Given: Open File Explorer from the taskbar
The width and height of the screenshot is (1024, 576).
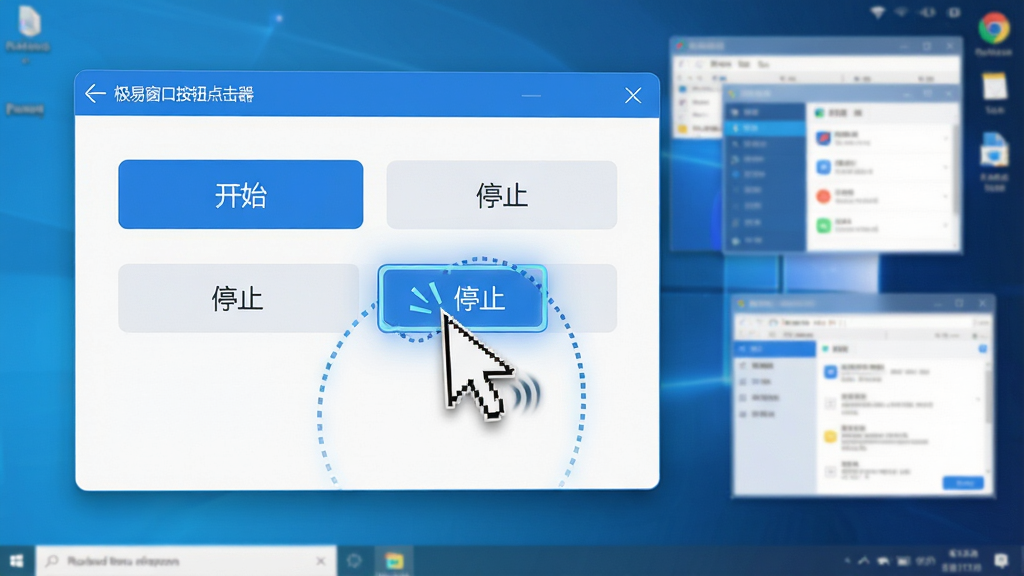Looking at the screenshot, I should coord(394,561).
